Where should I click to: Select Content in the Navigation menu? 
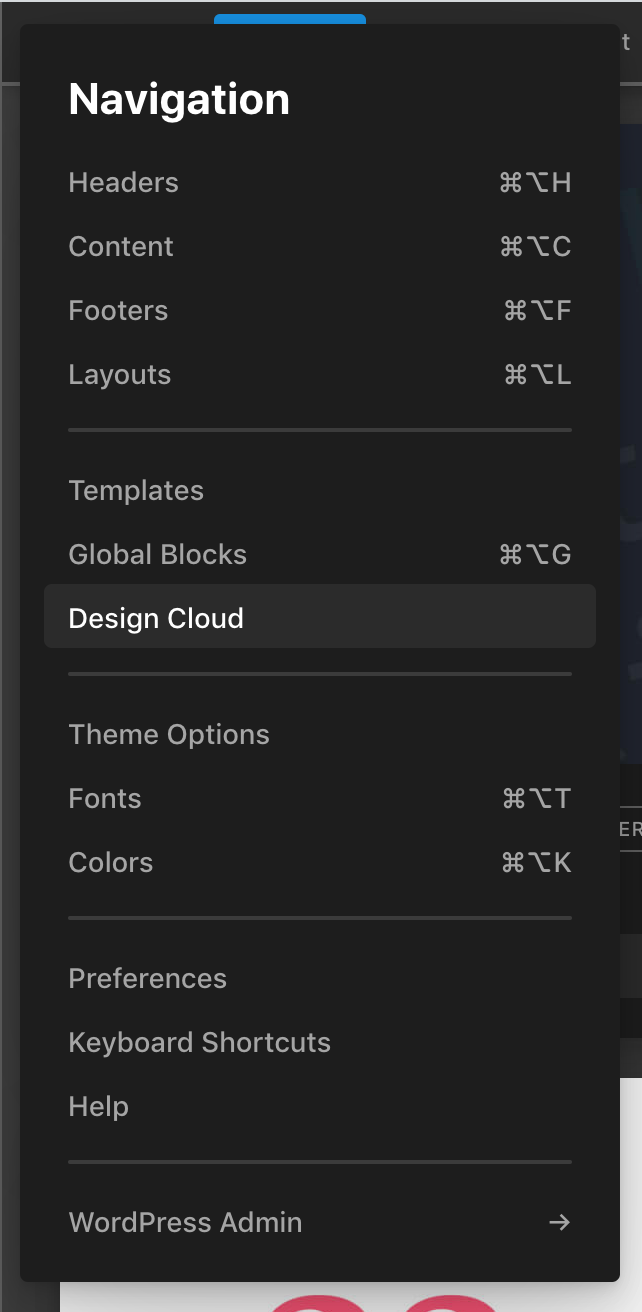pos(320,247)
